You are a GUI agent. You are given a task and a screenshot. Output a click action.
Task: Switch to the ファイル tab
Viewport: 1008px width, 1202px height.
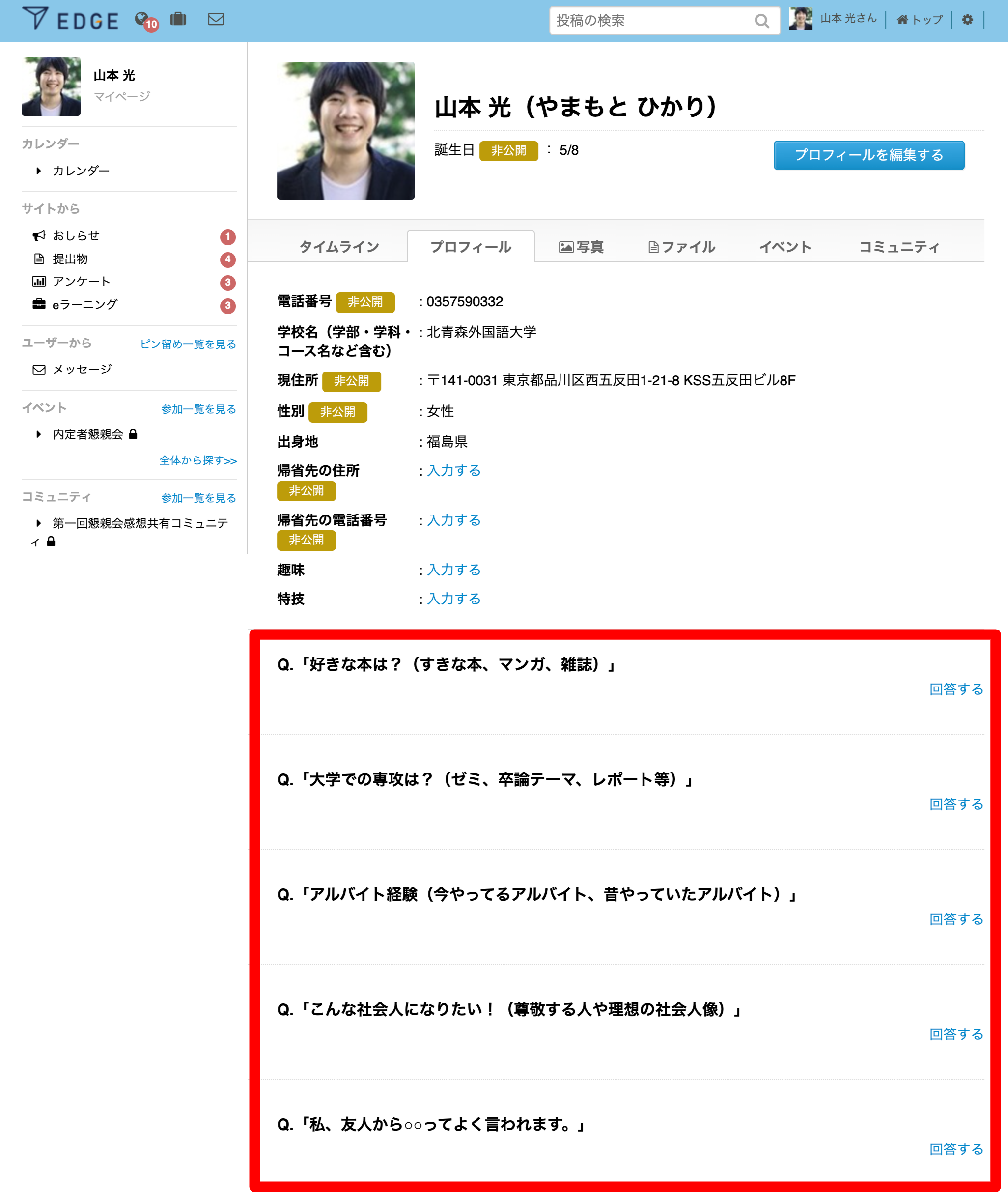pos(681,247)
